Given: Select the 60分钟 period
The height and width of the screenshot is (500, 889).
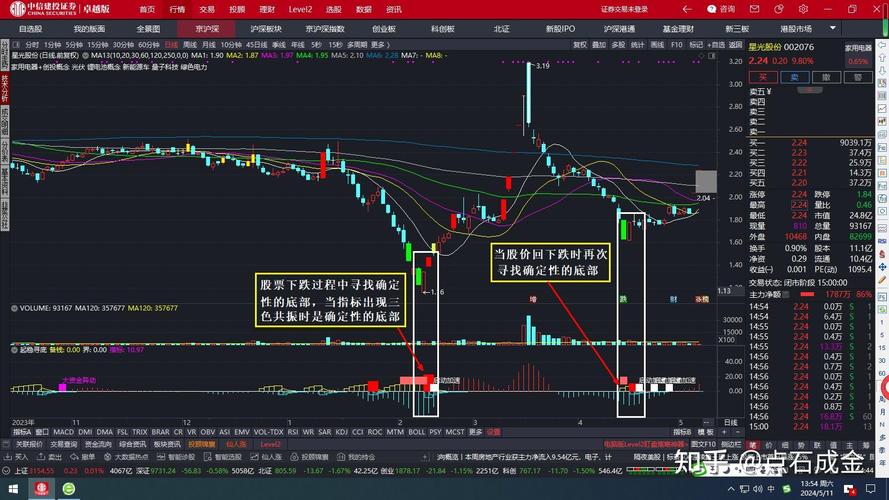Looking at the screenshot, I should pyautogui.click(x=149, y=45).
